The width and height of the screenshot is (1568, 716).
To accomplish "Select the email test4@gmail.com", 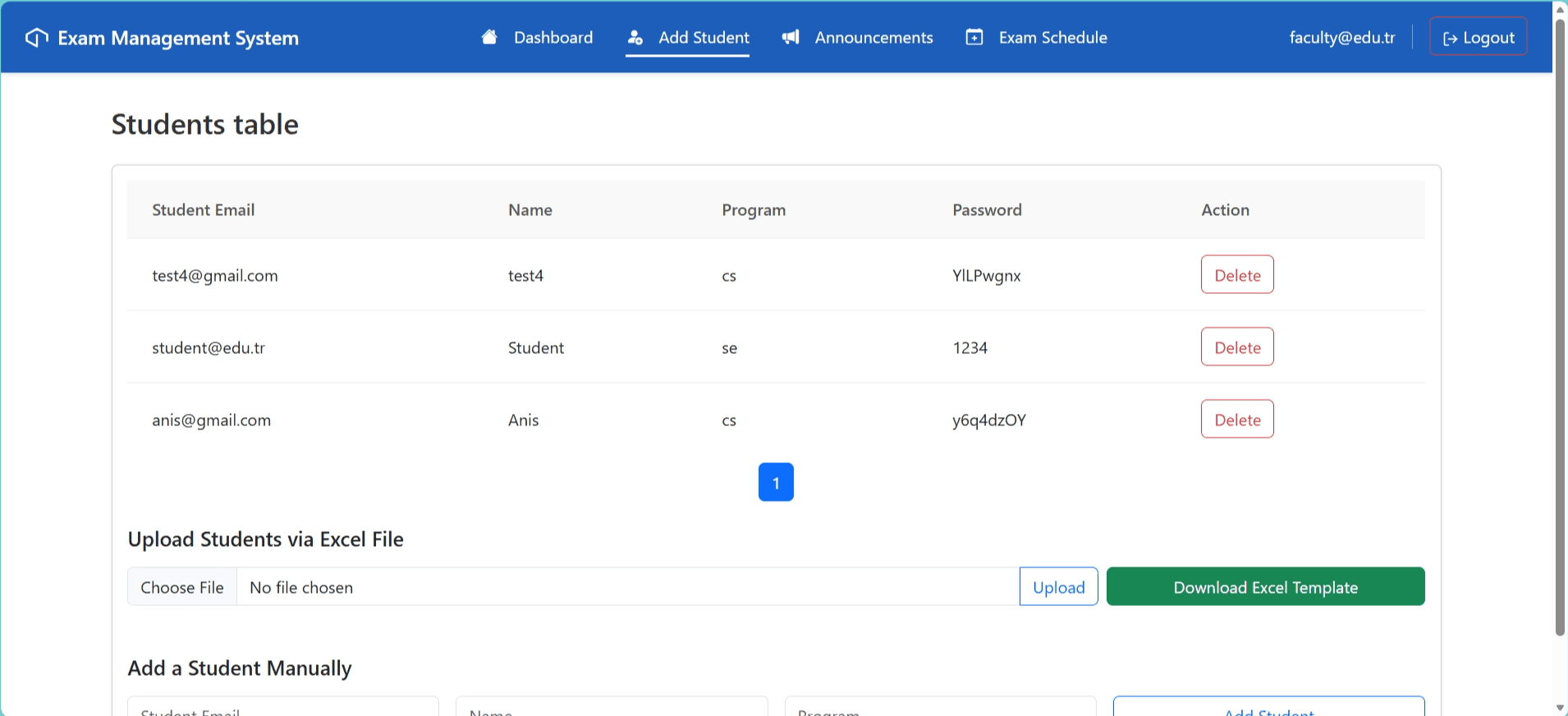I will click(215, 276).
